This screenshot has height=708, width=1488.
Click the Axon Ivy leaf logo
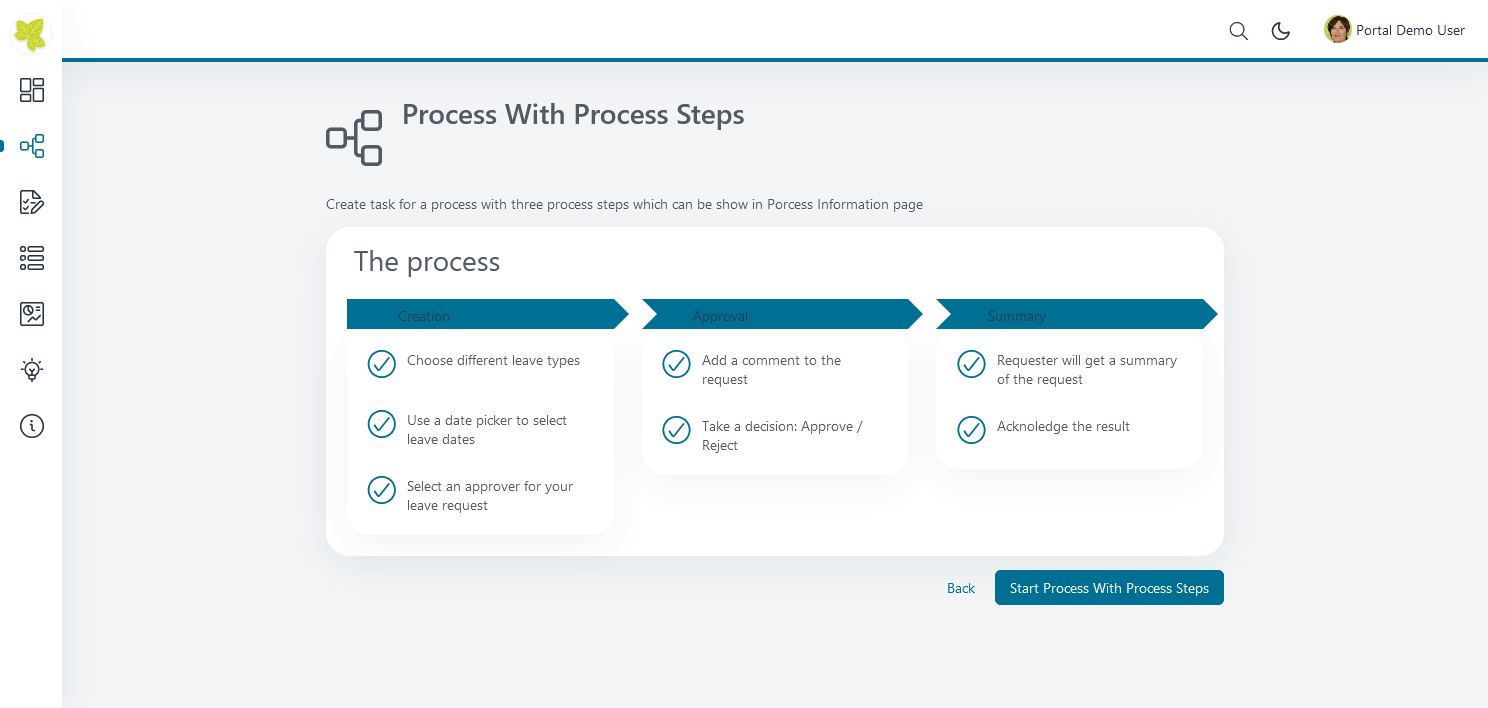click(31, 34)
